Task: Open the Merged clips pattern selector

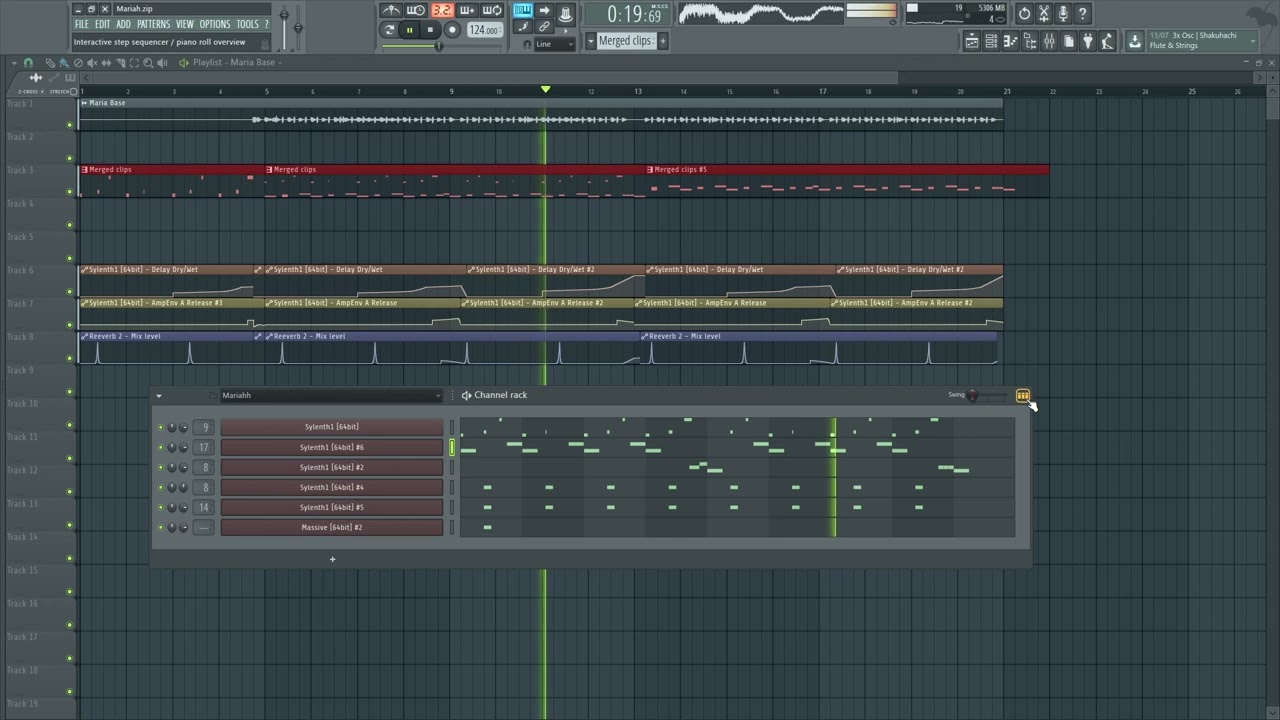Action: coord(626,41)
